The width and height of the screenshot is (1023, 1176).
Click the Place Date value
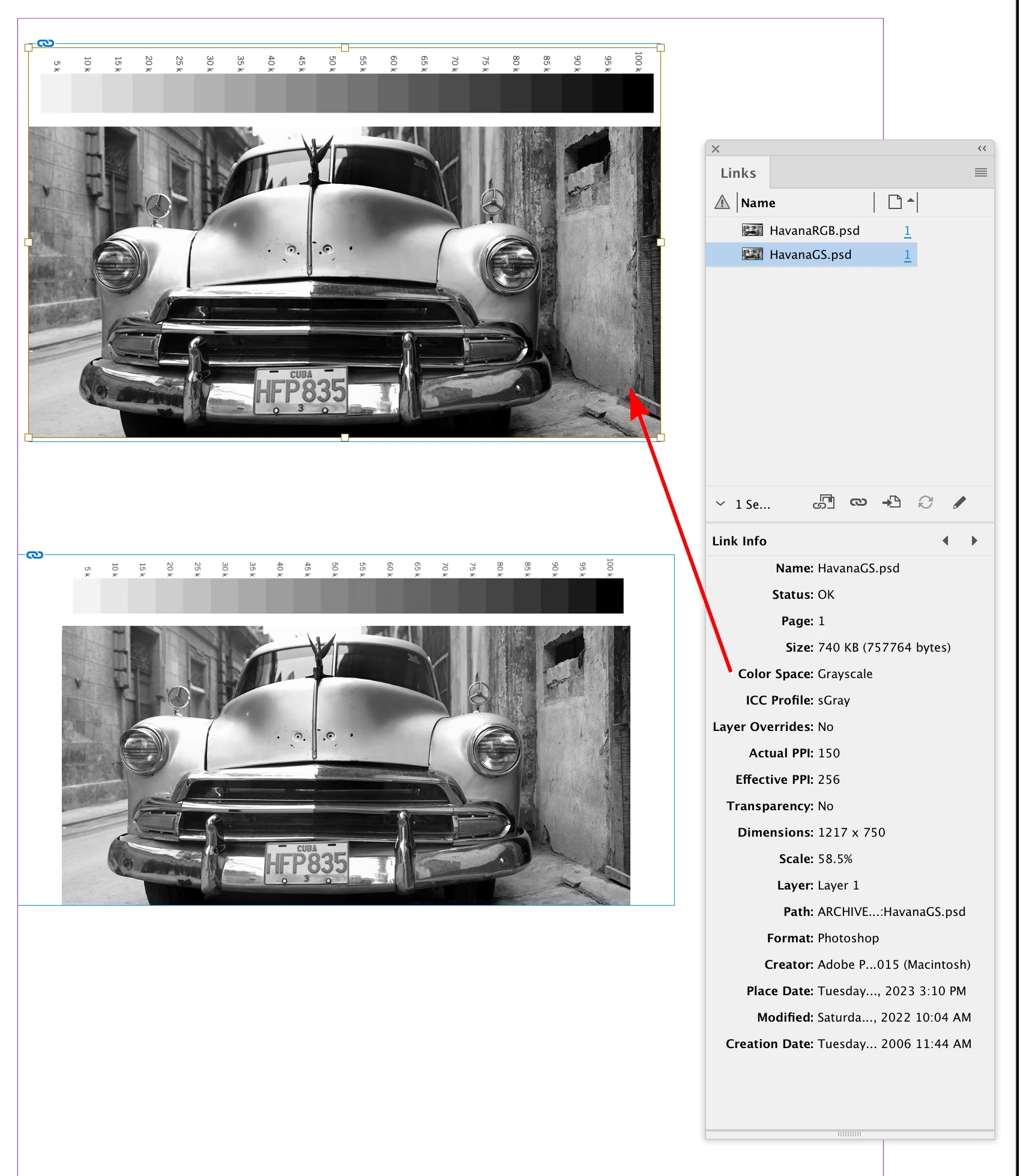click(892, 991)
